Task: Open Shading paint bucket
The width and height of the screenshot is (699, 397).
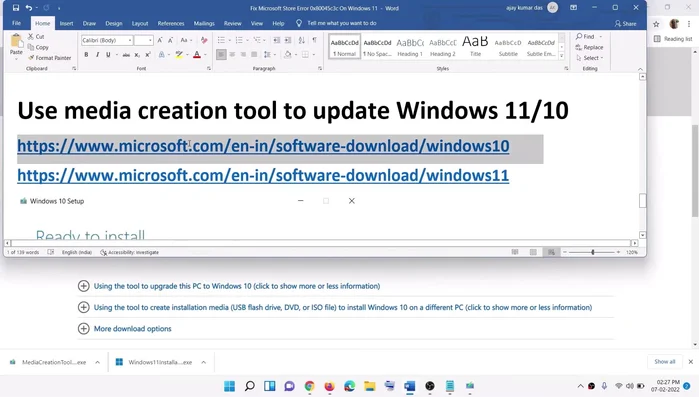Action: click(288, 55)
